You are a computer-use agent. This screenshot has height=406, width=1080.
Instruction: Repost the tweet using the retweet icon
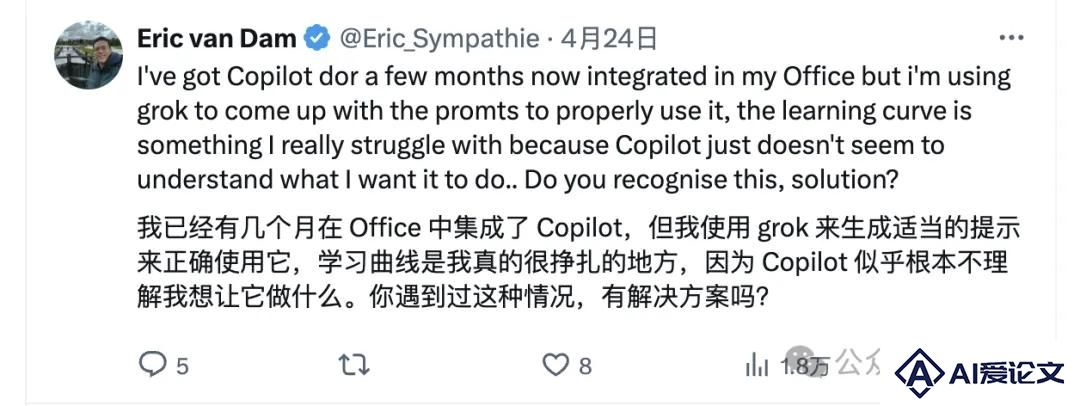[353, 364]
